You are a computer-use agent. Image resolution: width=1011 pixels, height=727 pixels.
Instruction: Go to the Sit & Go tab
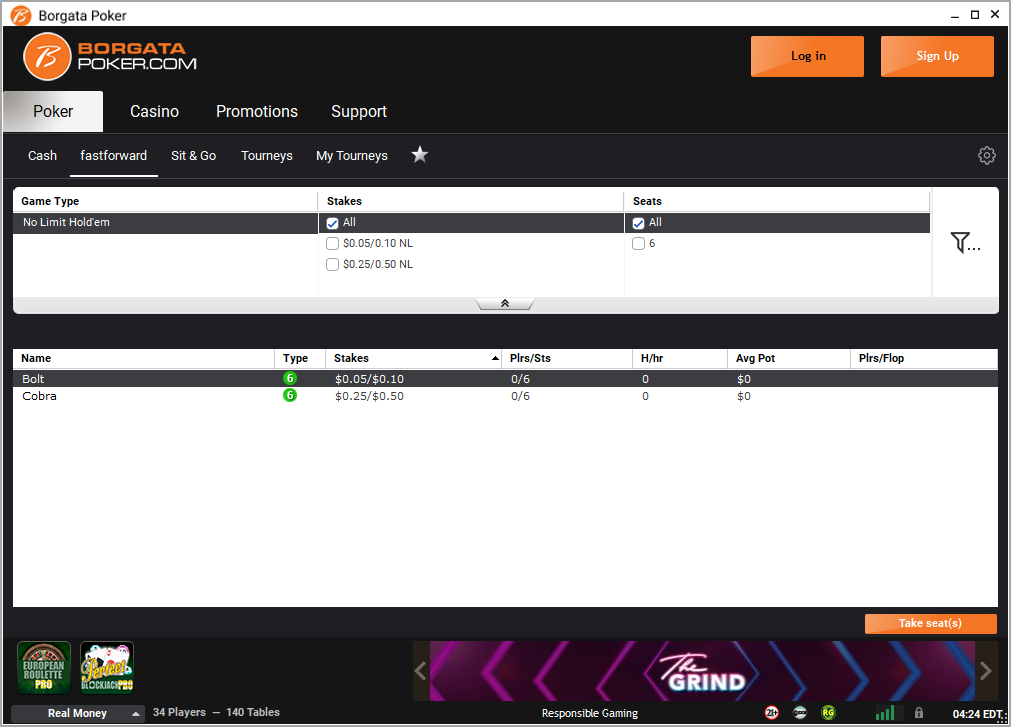193,156
